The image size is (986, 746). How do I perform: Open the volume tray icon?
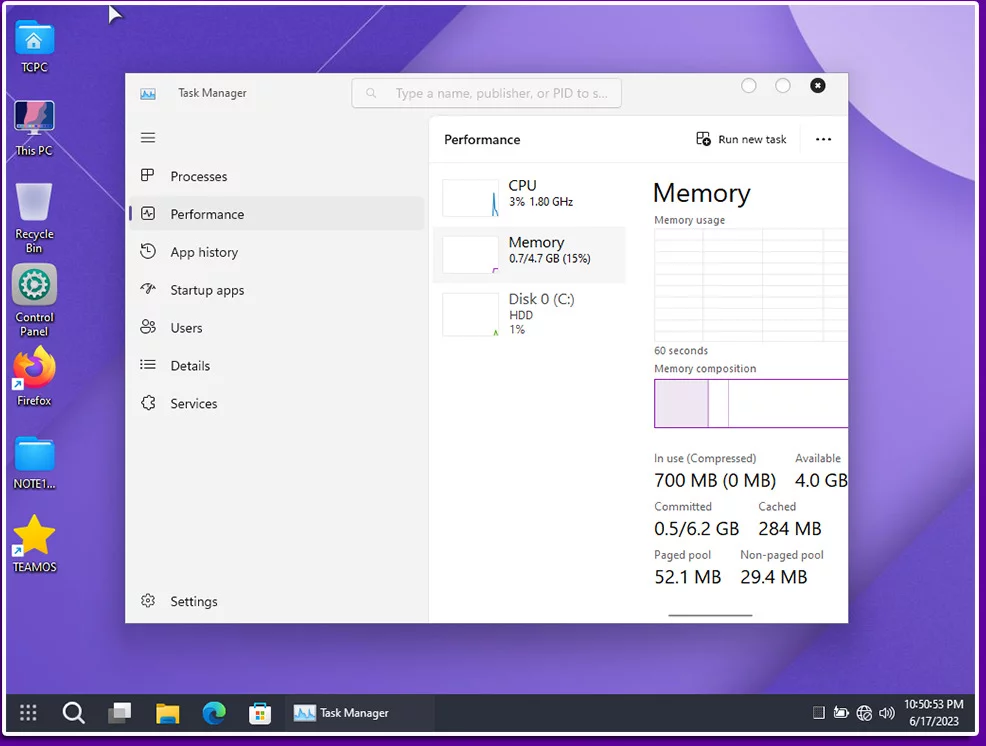click(887, 713)
